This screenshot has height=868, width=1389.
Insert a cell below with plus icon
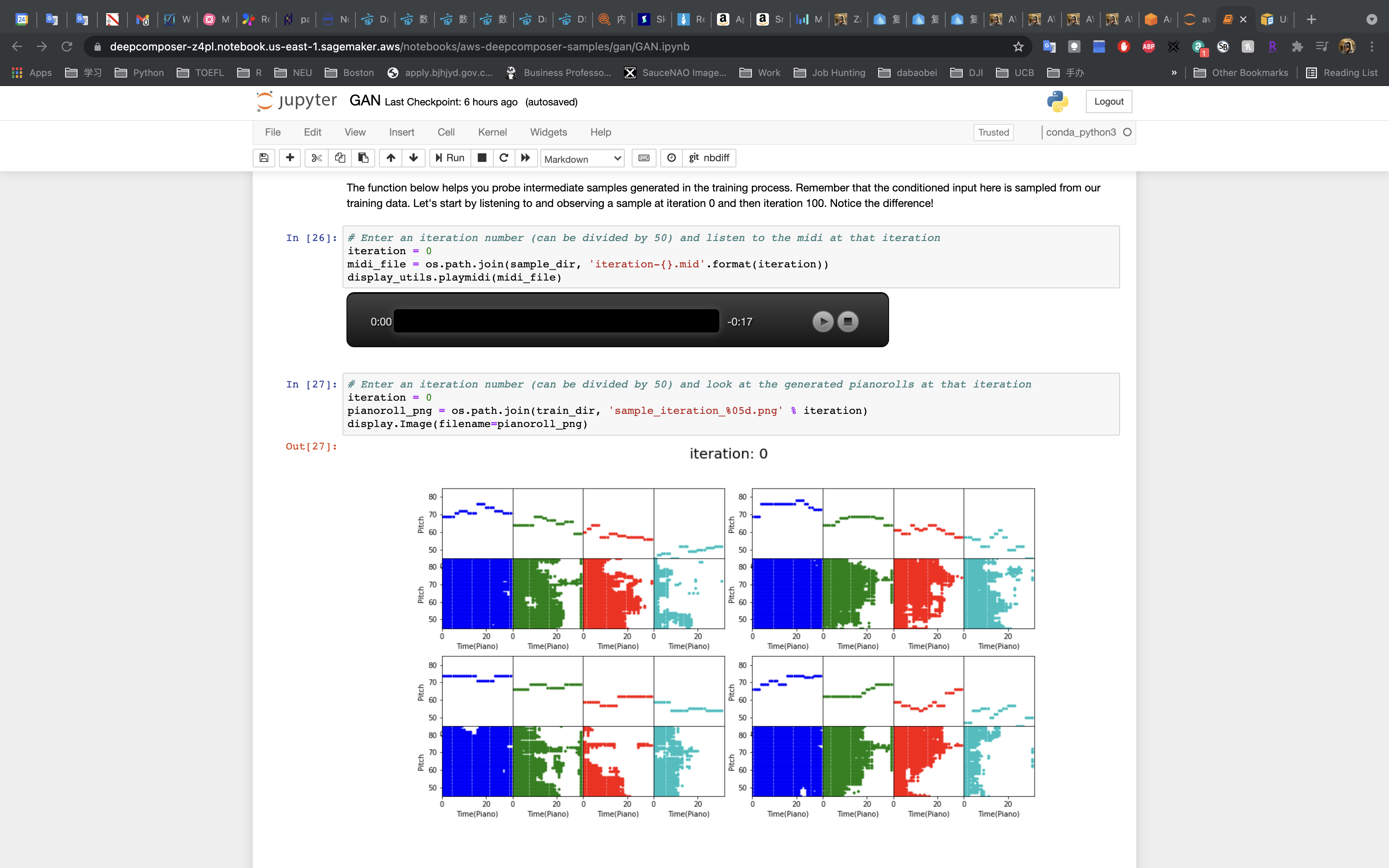coord(290,158)
